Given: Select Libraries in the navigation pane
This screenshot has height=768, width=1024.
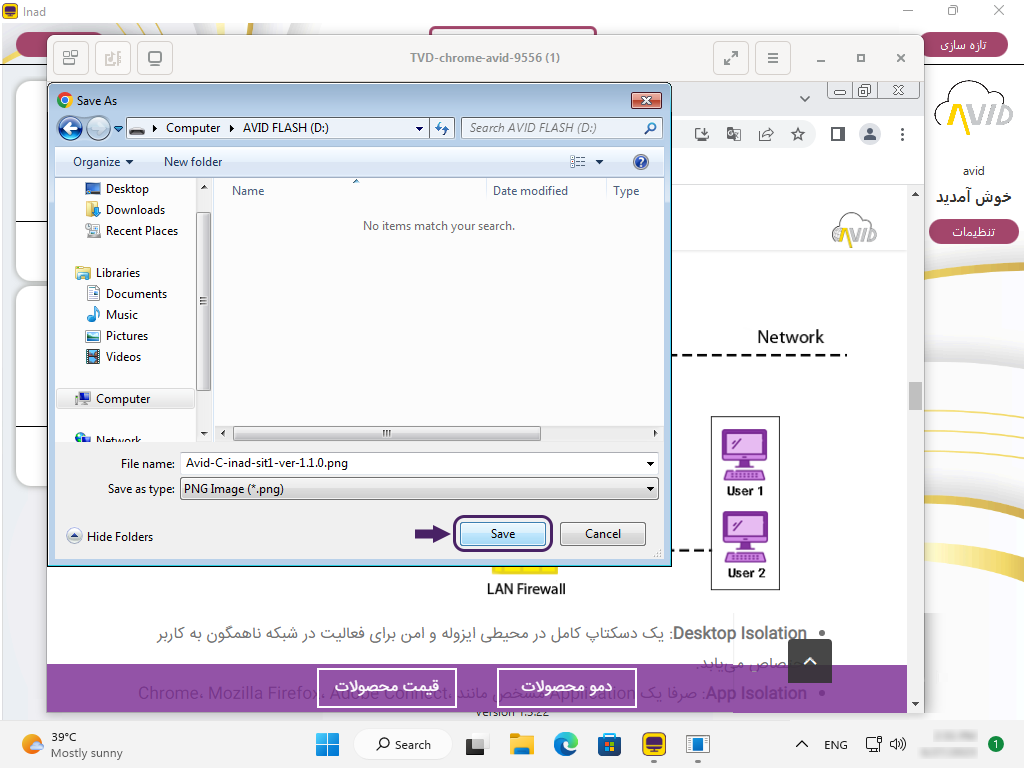Looking at the screenshot, I should (108, 272).
